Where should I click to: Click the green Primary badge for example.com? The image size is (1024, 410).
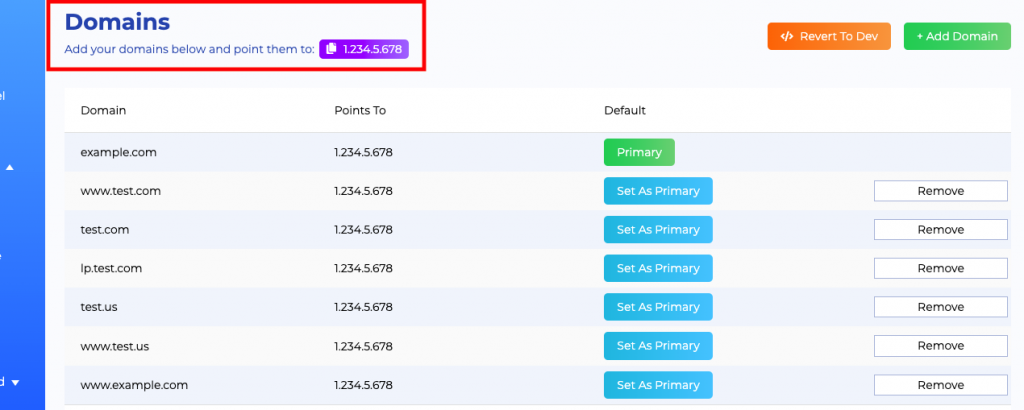(639, 152)
